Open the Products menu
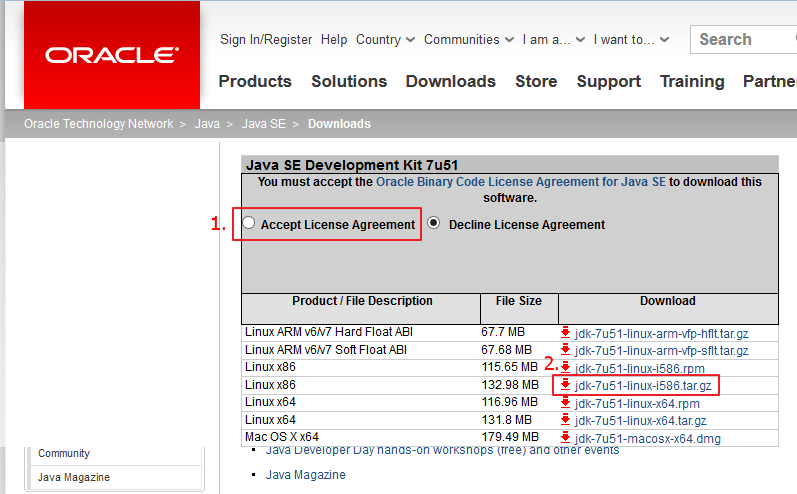This screenshot has width=797, height=494. coord(255,81)
